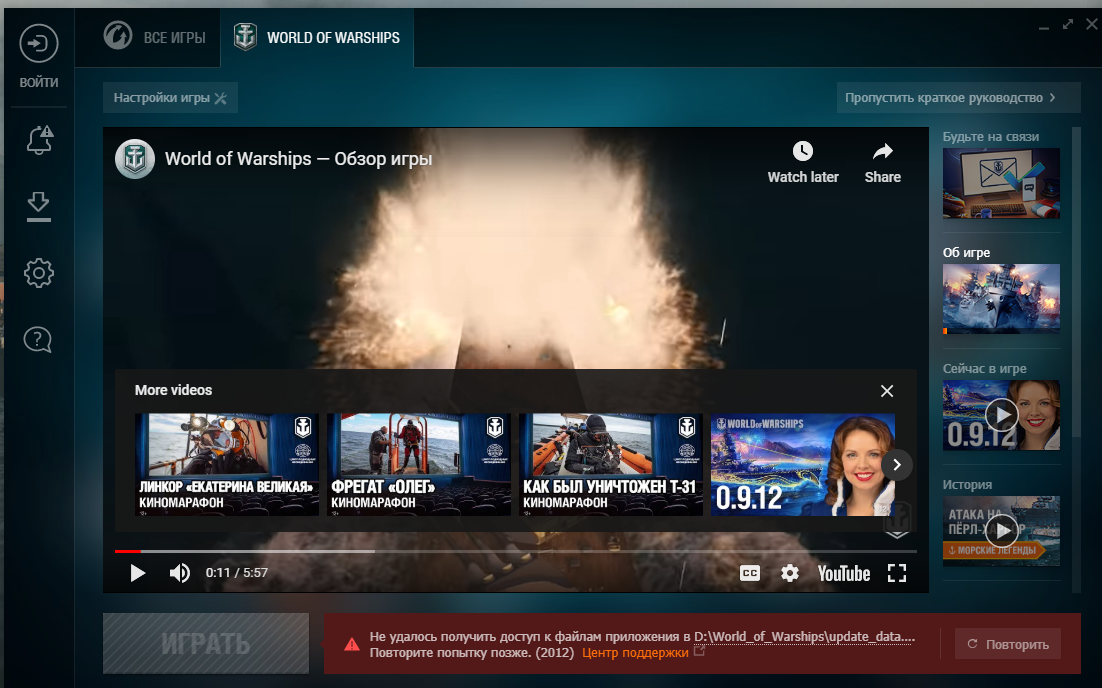Open Центр поддержки support link
The image size is (1102, 688).
(635, 653)
